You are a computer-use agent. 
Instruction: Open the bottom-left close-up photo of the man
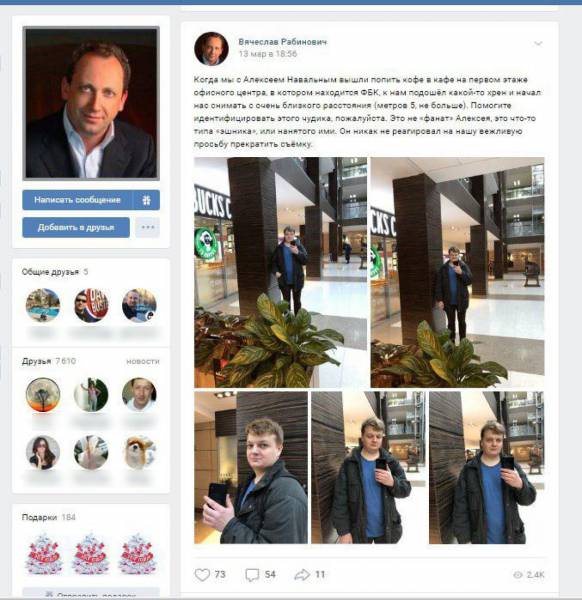click(x=251, y=467)
